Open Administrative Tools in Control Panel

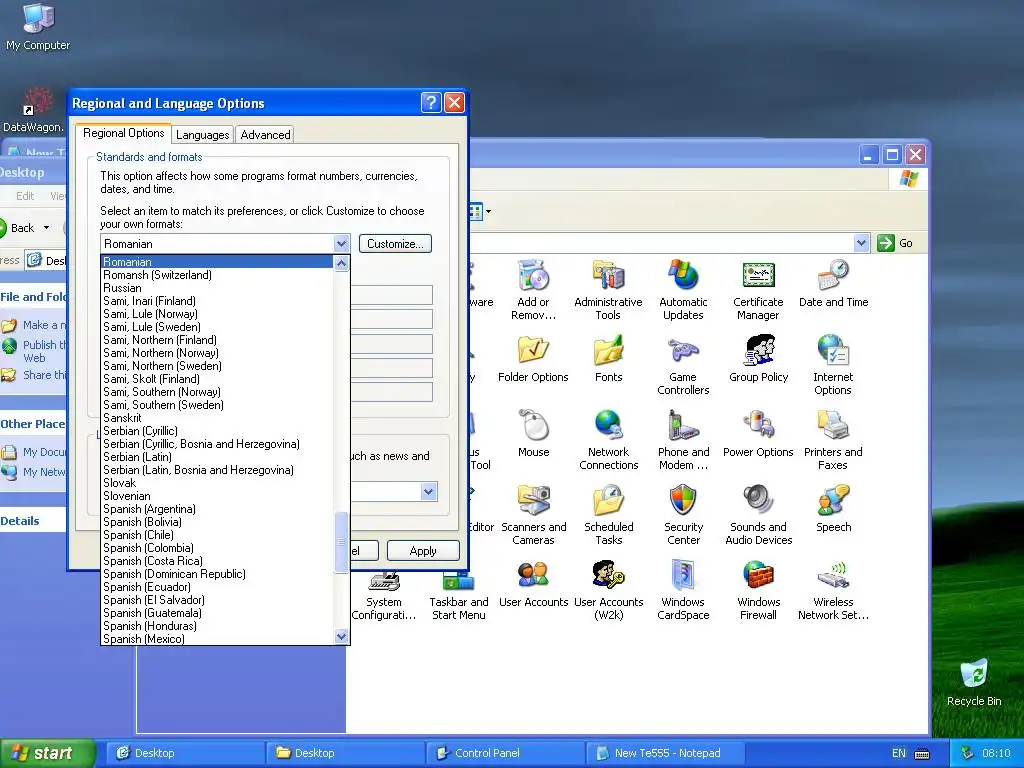point(608,290)
